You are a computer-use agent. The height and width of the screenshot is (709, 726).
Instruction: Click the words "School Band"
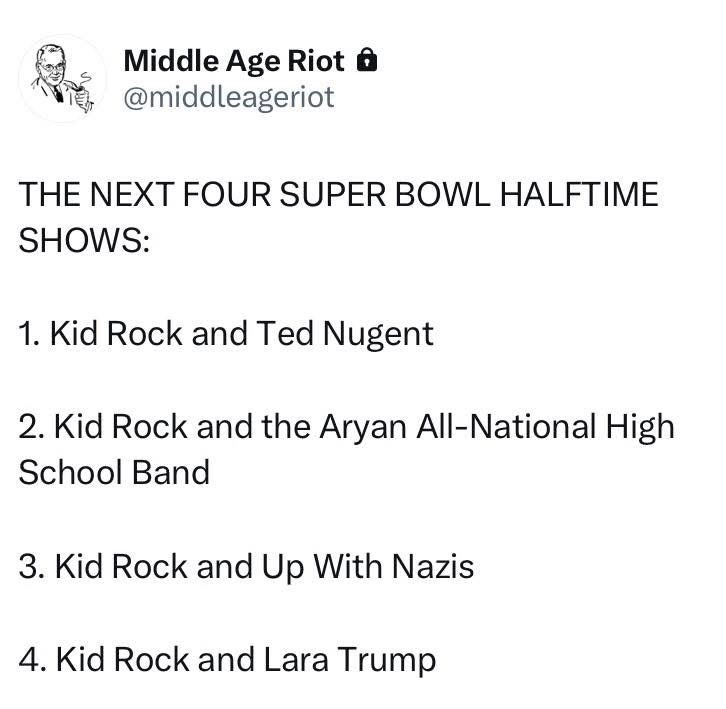[114, 472]
